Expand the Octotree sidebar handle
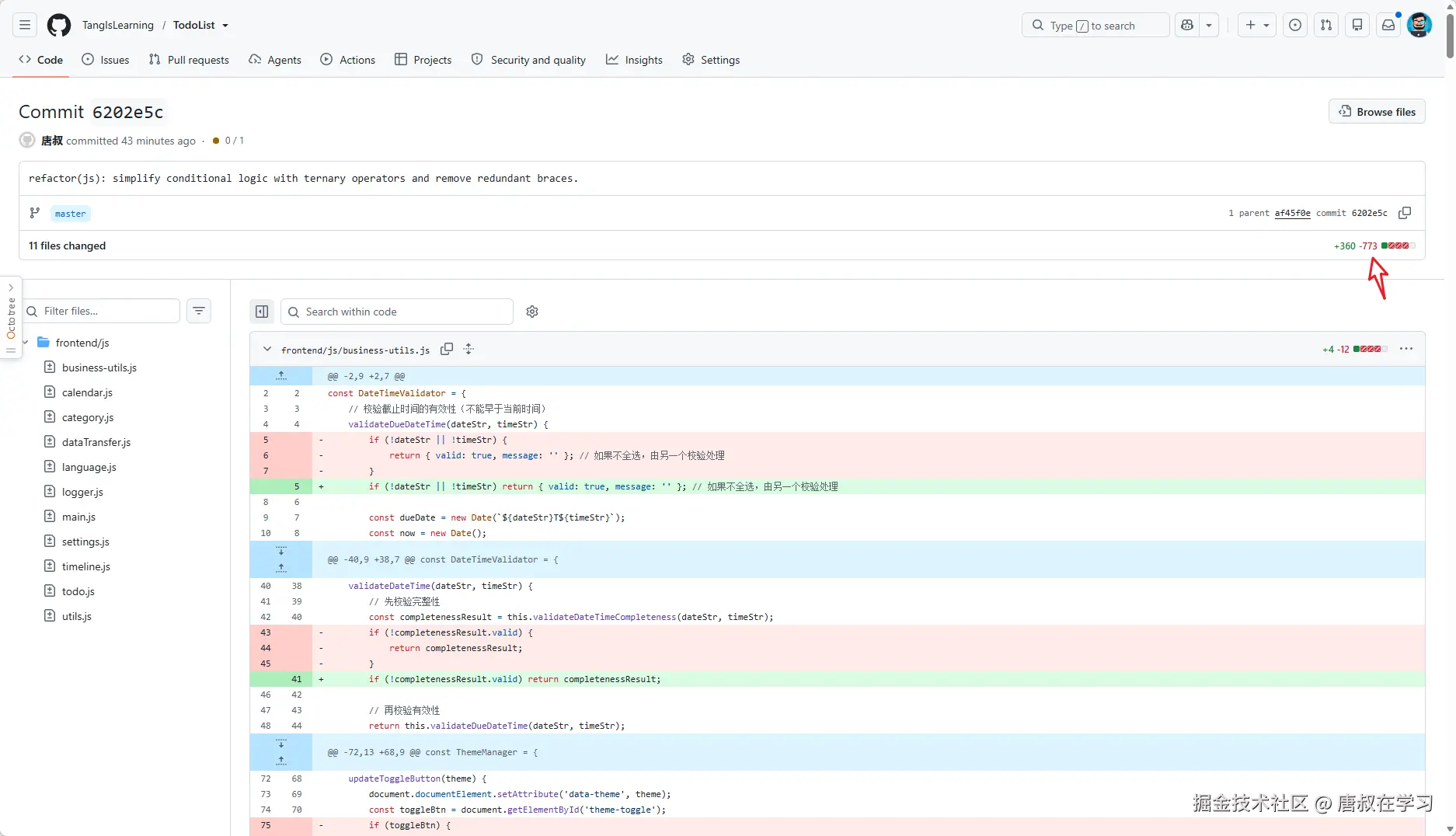1456x836 pixels. point(11,319)
